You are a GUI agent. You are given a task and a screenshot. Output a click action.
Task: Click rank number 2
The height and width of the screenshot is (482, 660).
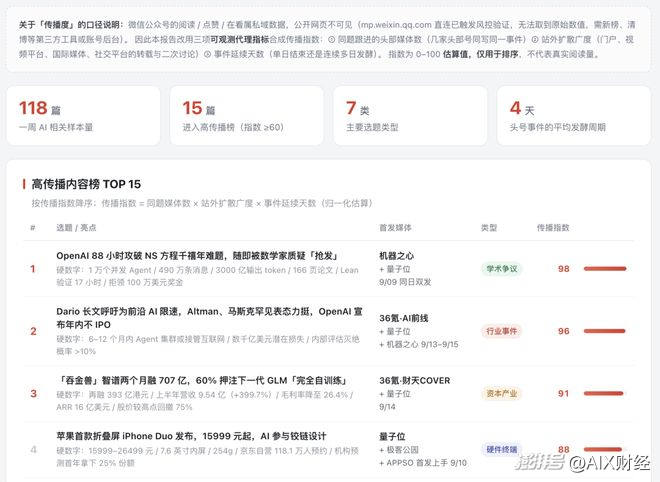pyautogui.click(x=33, y=331)
